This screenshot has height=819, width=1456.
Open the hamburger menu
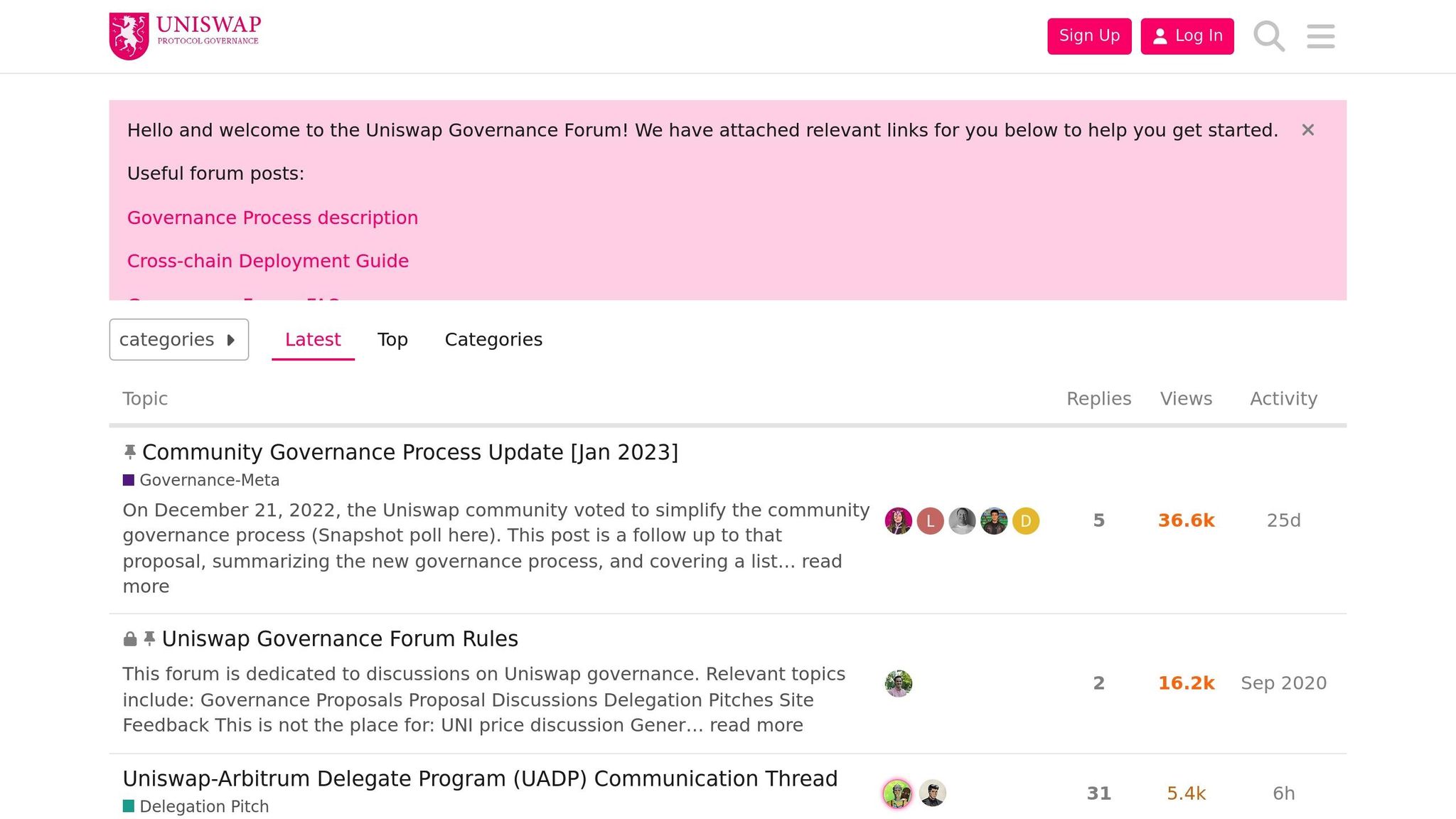pyautogui.click(x=1320, y=36)
